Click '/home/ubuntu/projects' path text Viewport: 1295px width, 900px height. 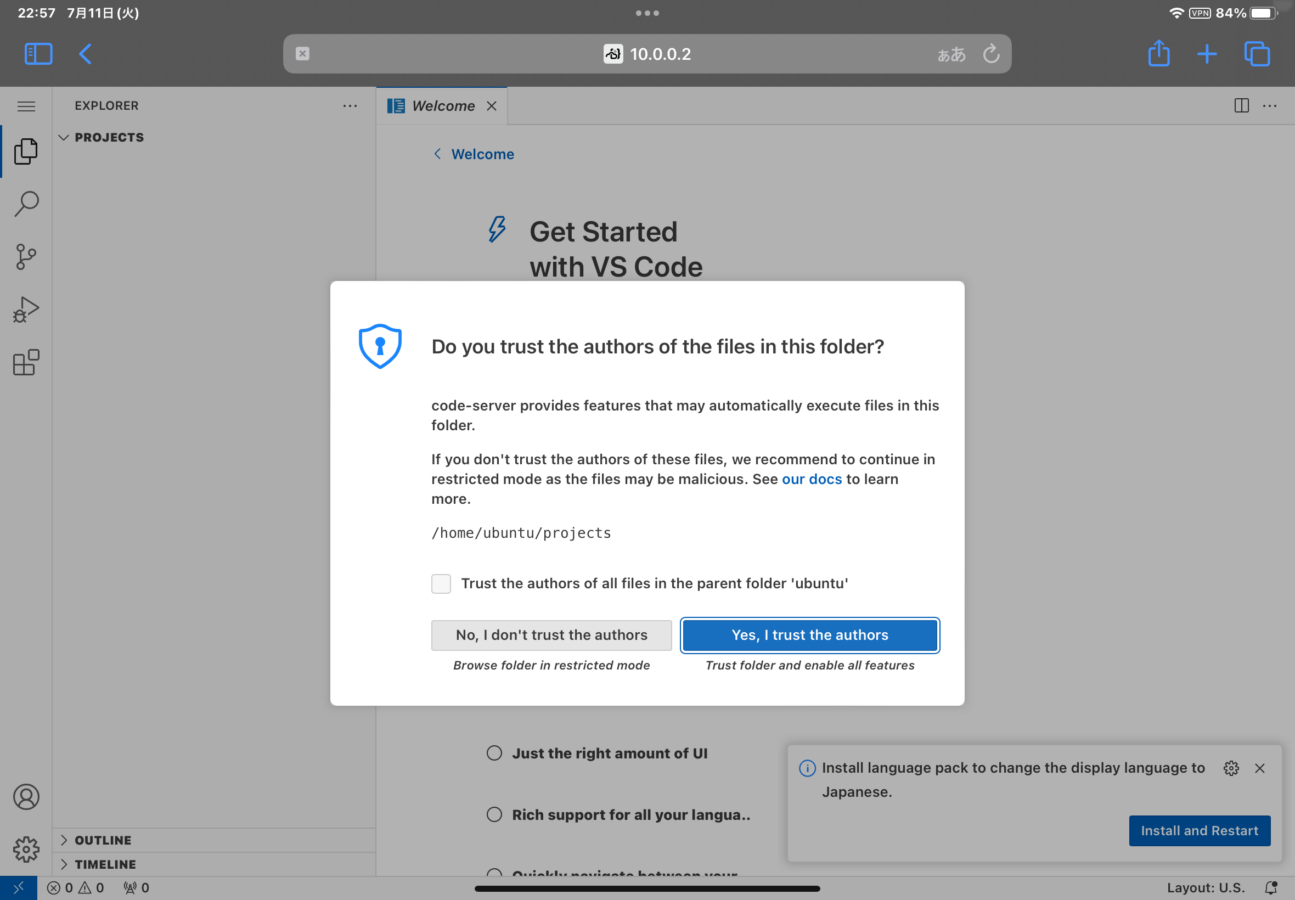[x=521, y=533]
